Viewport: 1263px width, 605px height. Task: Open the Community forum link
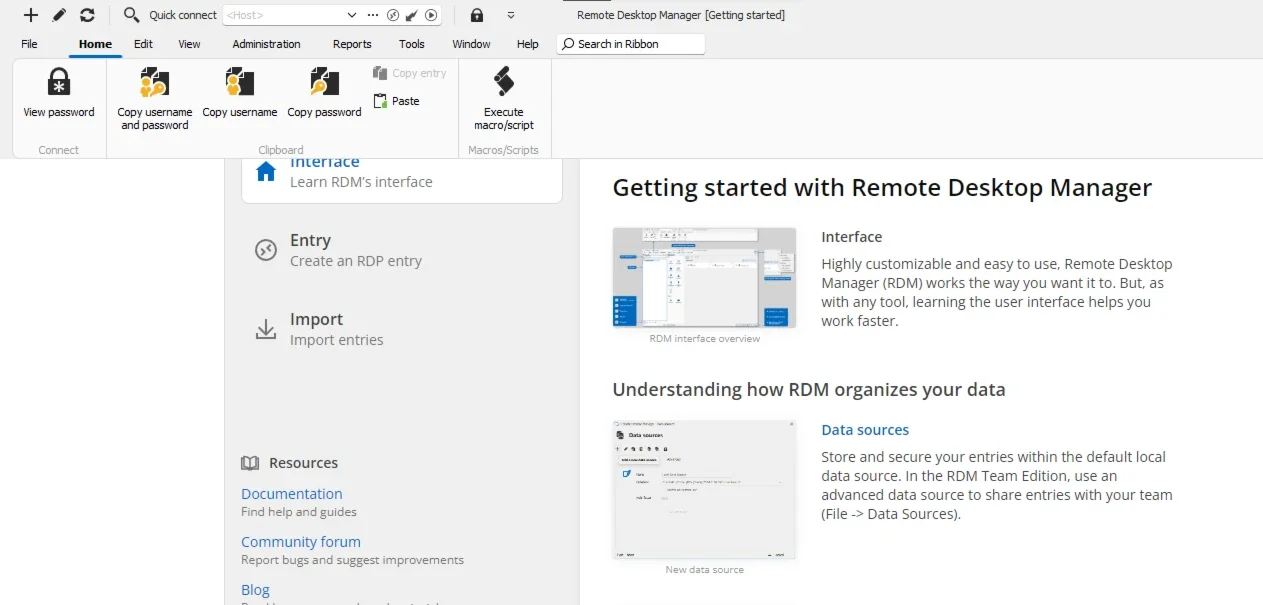301,542
